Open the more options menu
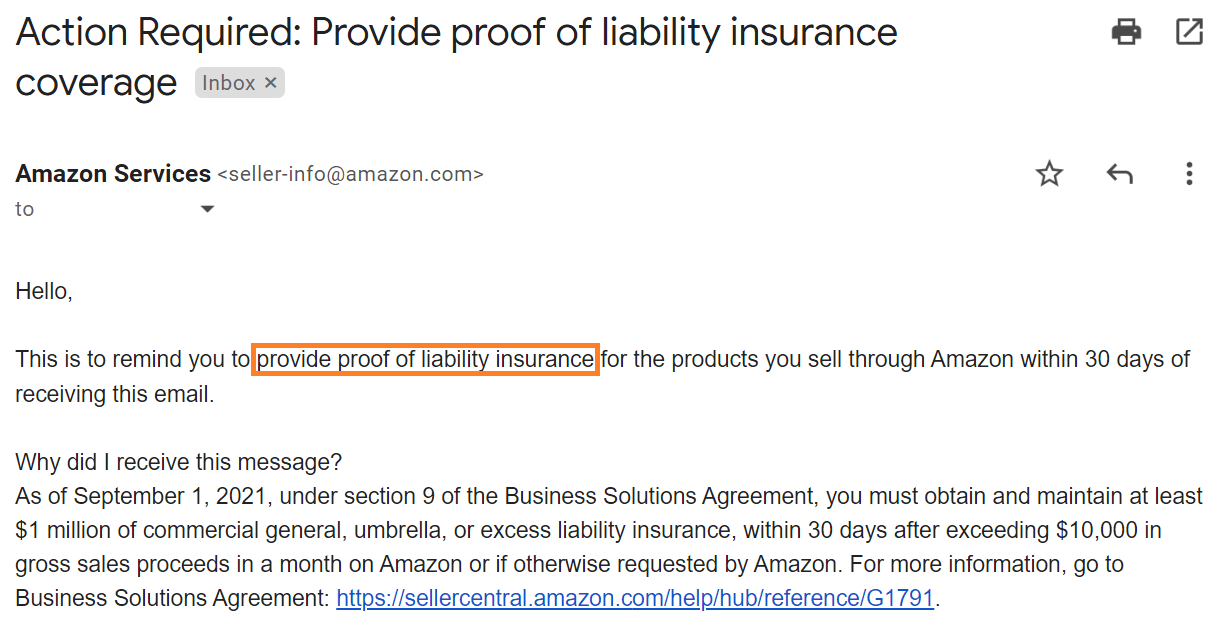The image size is (1226, 642). 1189,173
